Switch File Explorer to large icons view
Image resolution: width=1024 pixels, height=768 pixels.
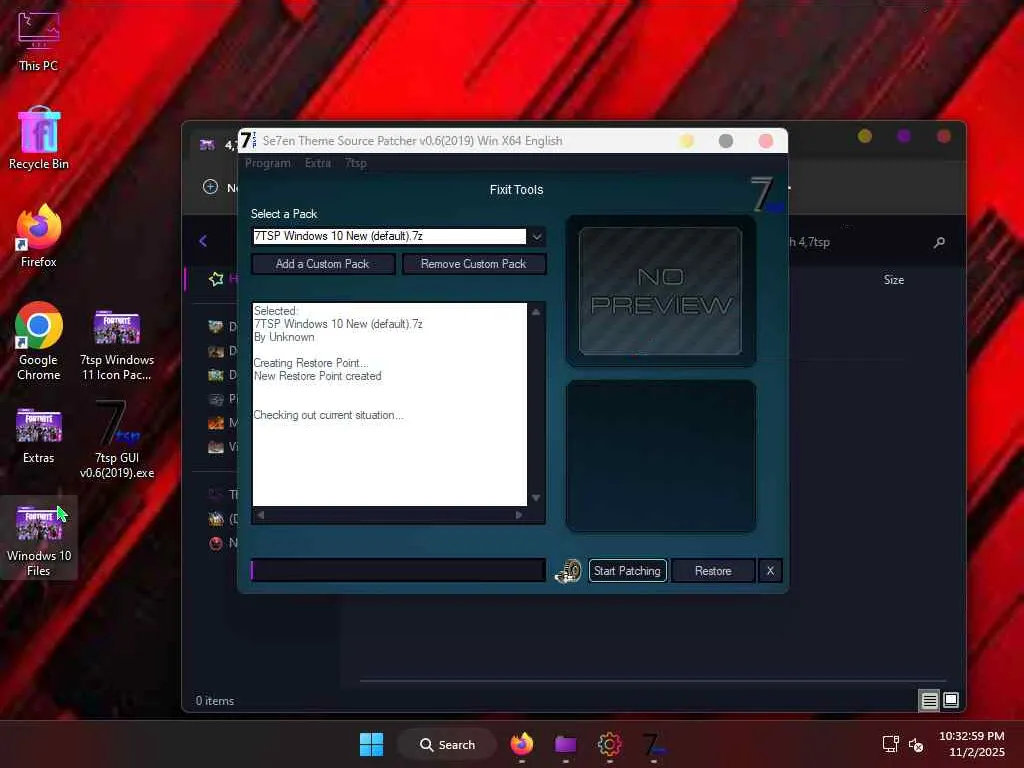pos(951,700)
